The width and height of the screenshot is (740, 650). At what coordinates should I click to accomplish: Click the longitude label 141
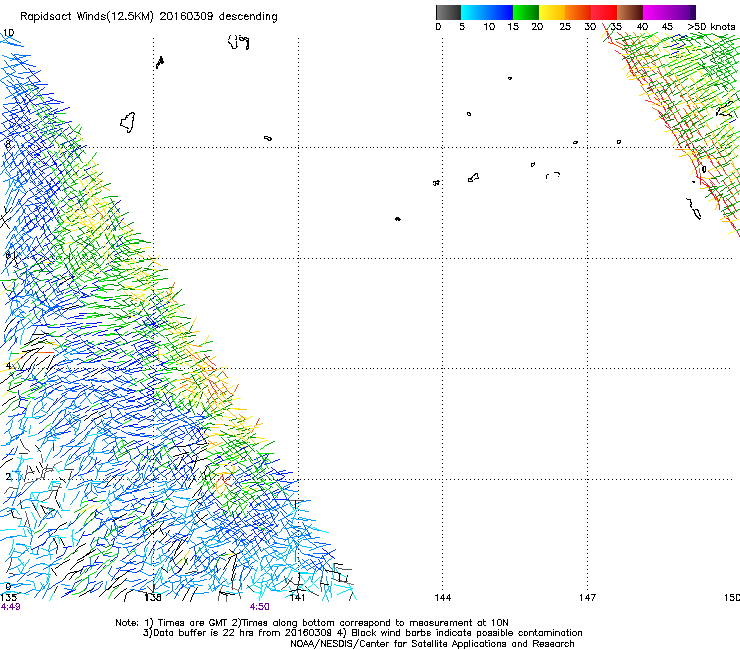click(297, 598)
